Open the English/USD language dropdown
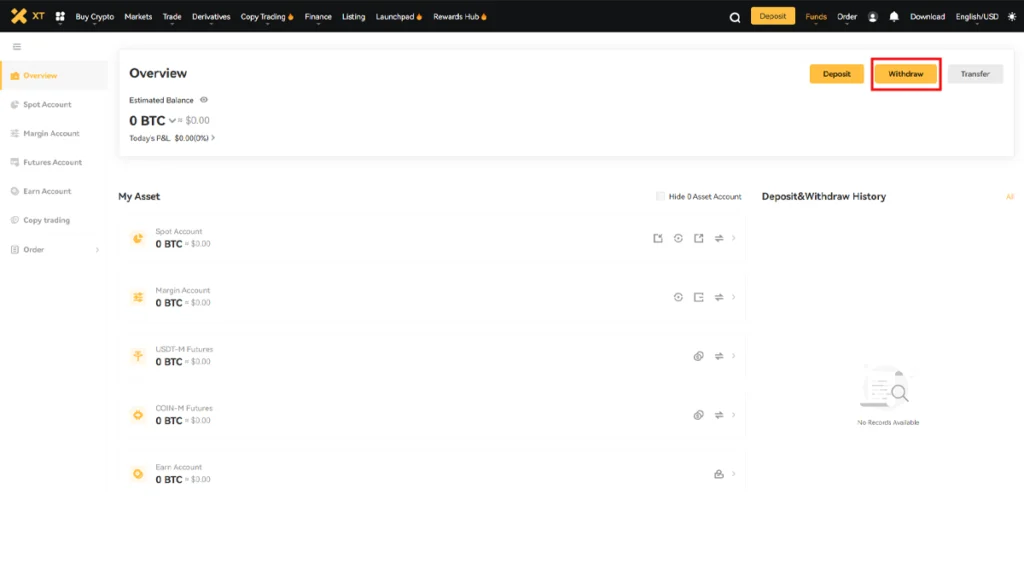The image size is (1024, 576). click(x=977, y=17)
